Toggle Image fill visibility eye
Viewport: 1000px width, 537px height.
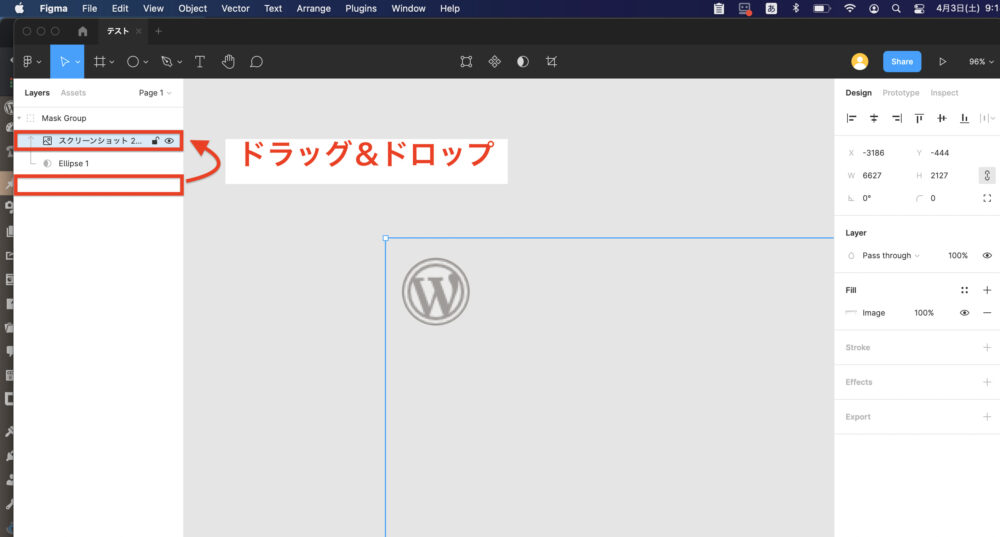pos(964,313)
